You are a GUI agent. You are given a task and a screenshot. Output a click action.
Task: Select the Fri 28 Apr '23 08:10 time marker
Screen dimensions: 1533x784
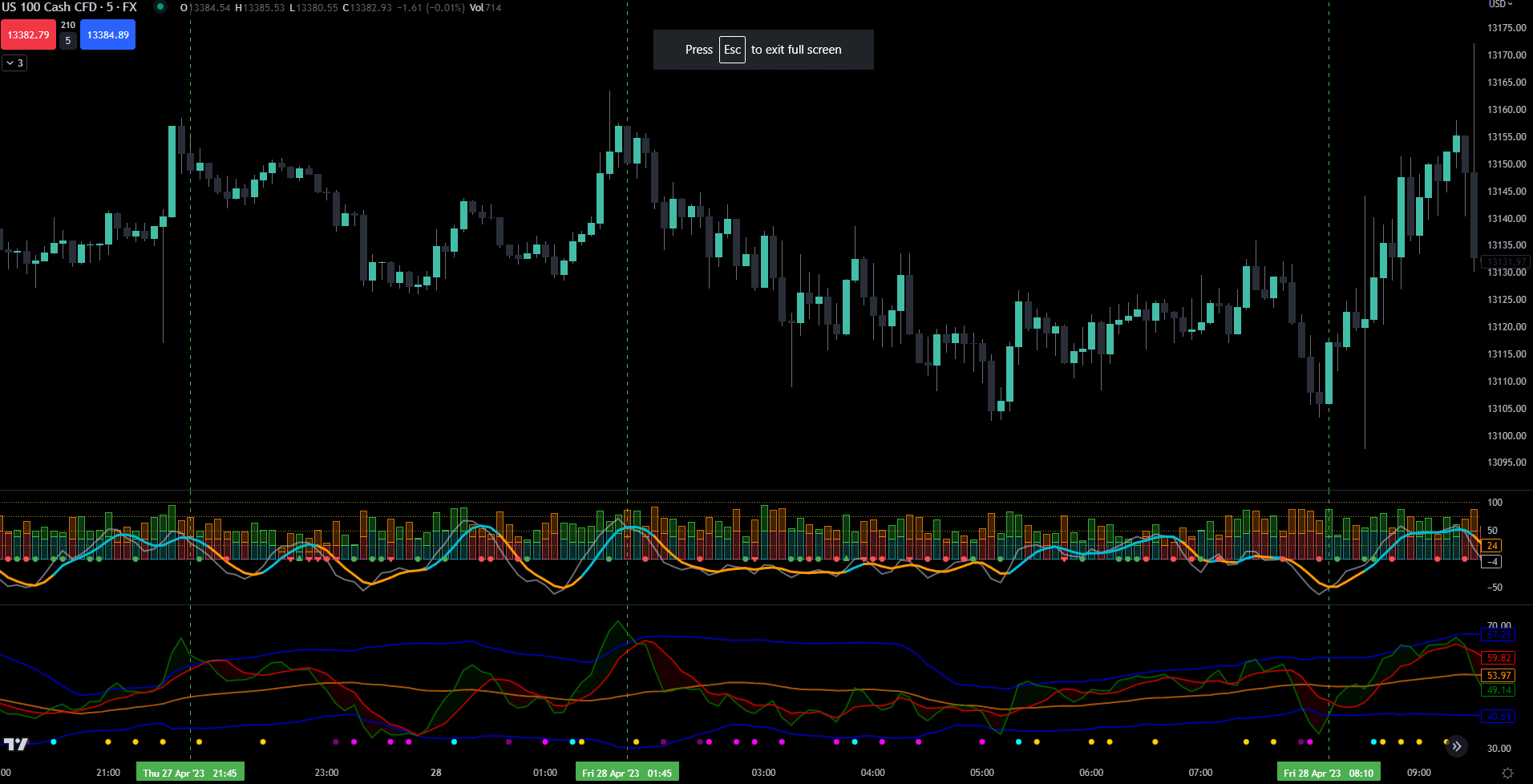pyautogui.click(x=1329, y=773)
